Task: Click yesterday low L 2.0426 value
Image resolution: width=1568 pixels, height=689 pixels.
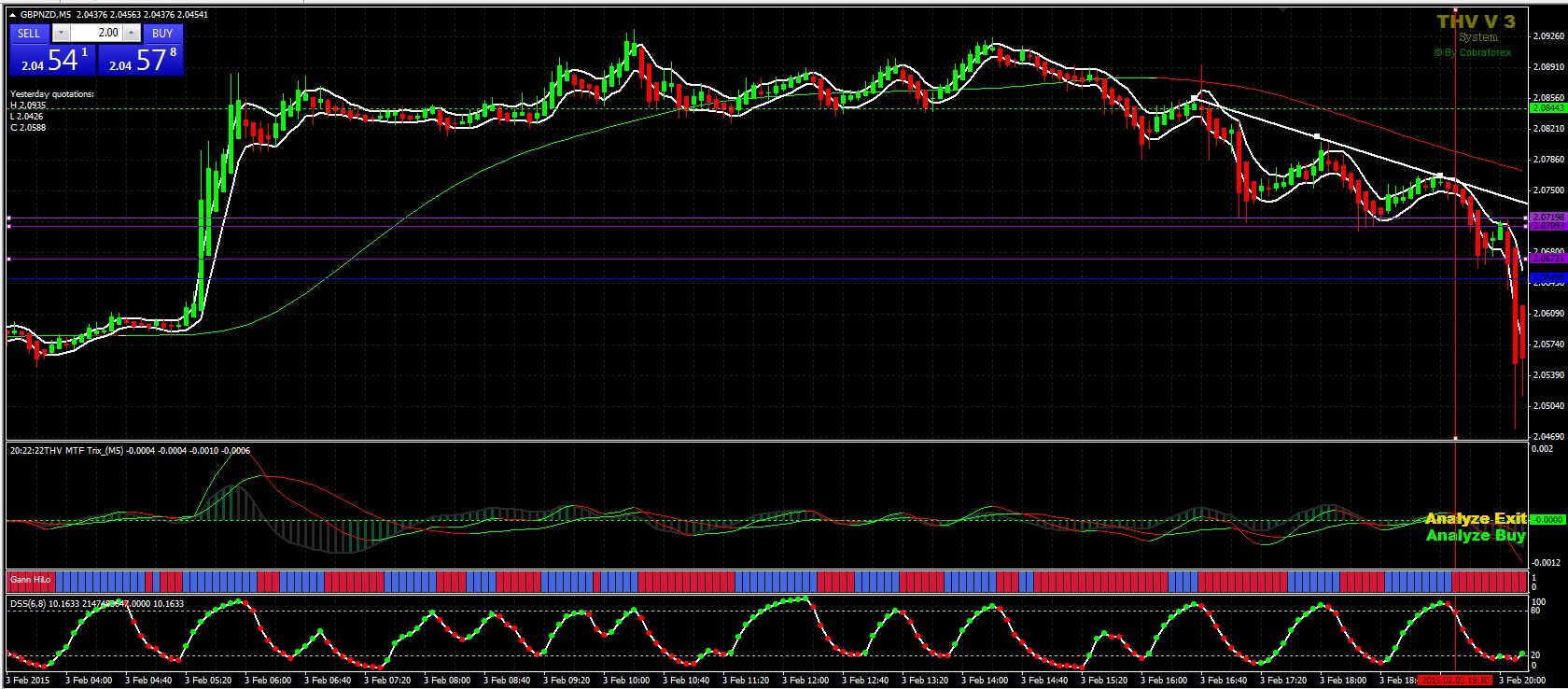Action: [x=28, y=117]
